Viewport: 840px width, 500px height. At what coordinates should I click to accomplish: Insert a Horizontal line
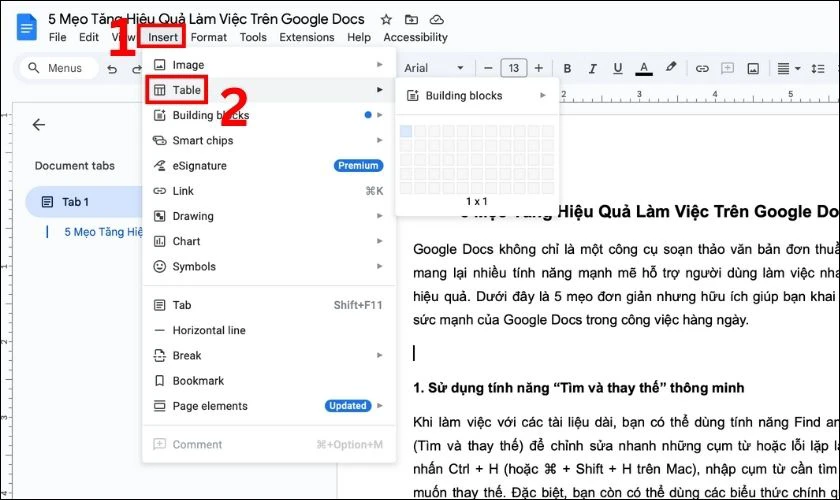[x=269, y=330]
